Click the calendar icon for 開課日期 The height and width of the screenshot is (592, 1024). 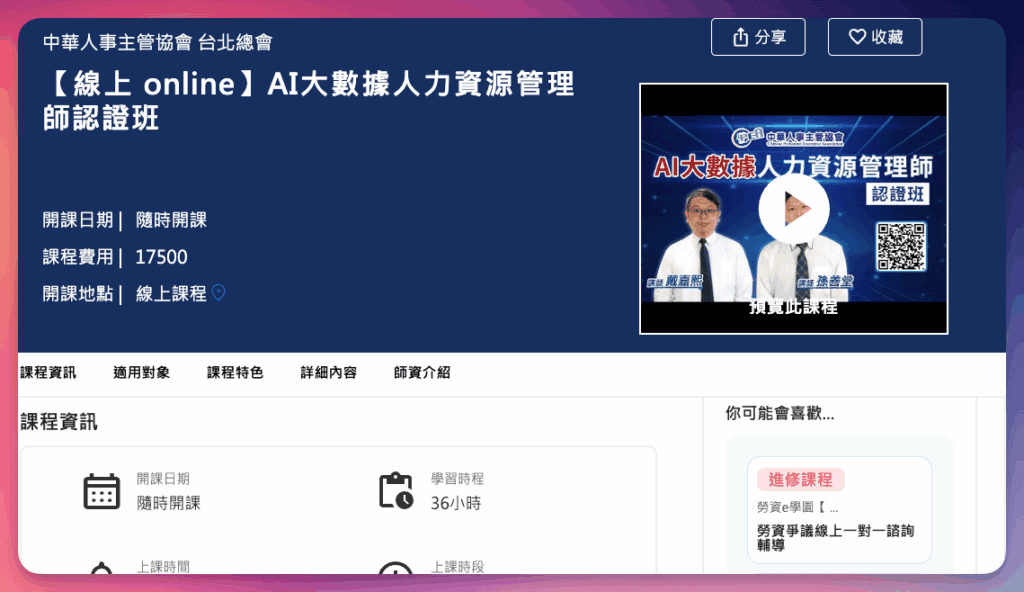pos(101,491)
